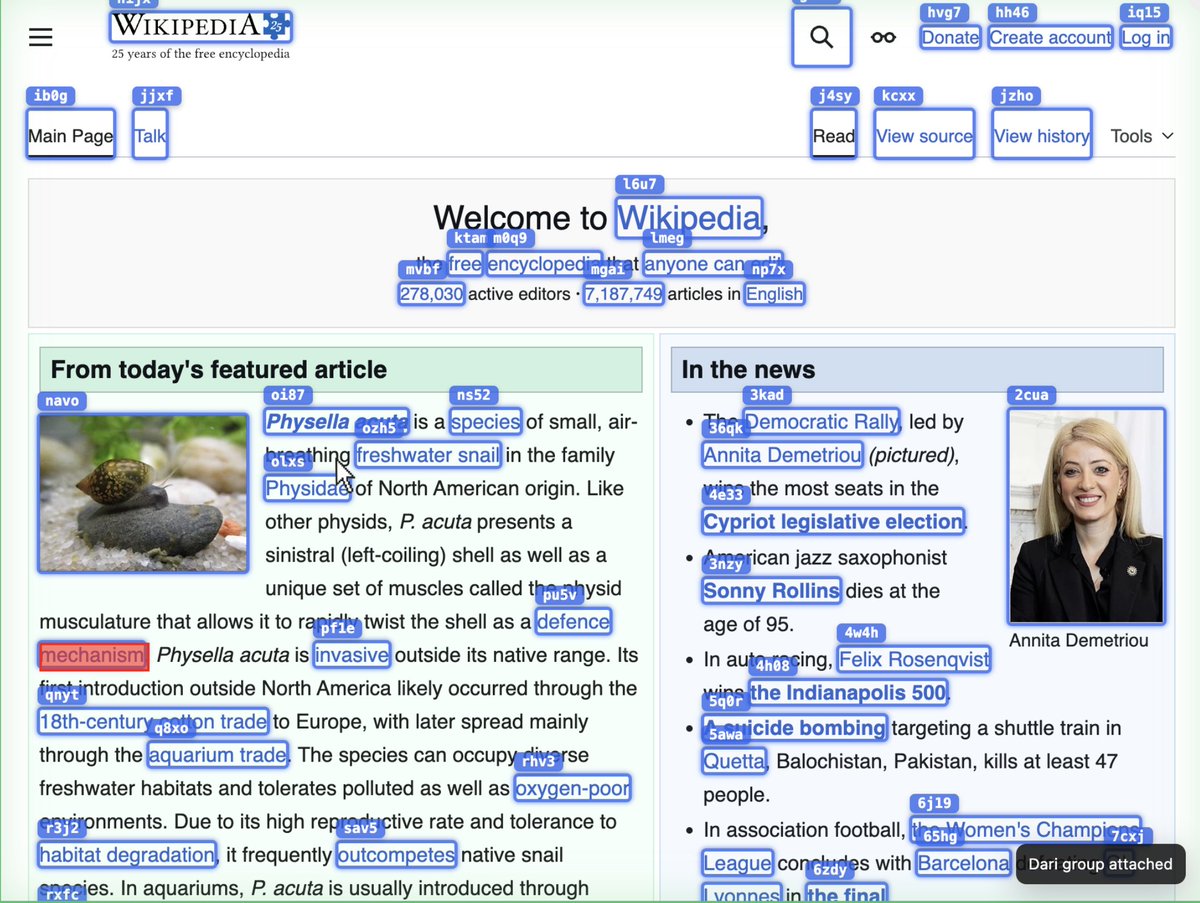Open the hamburger main menu
Viewport: 1200px width, 903px height.
point(40,38)
